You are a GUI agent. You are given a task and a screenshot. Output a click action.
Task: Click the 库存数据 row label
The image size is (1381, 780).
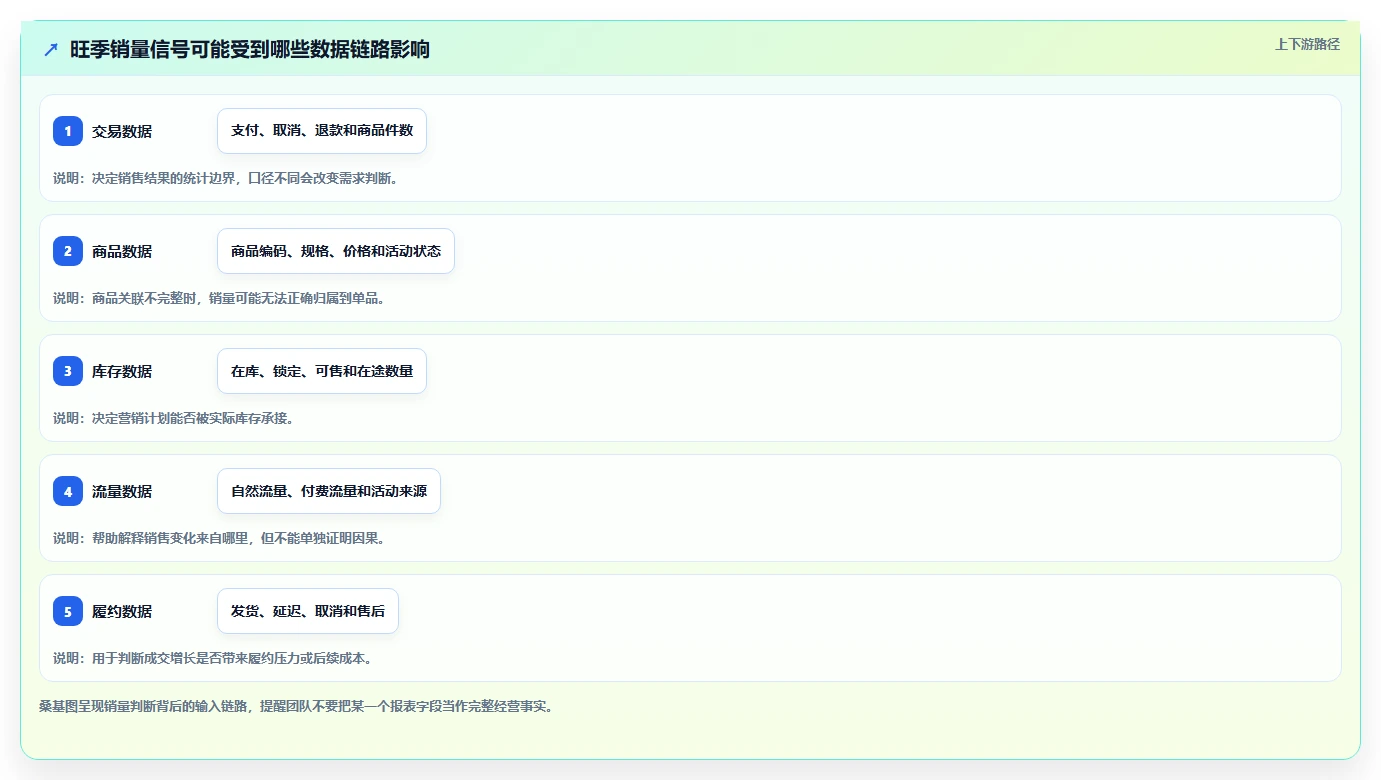click(122, 371)
